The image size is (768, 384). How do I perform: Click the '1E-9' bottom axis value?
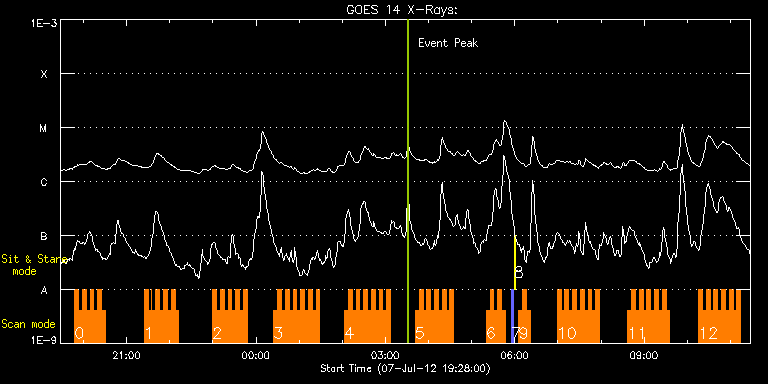pos(44,341)
